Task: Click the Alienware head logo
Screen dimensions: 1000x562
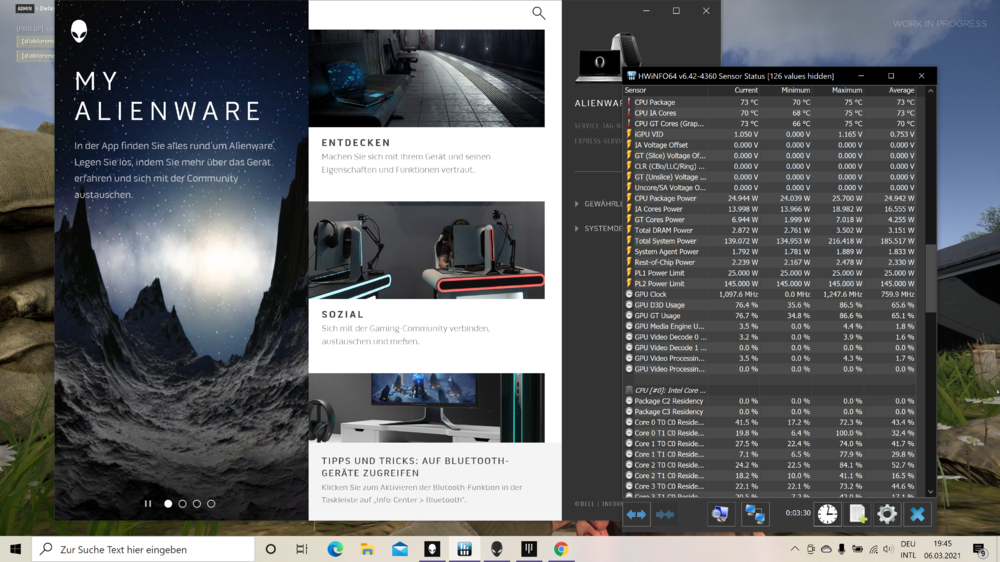Action: [x=79, y=31]
